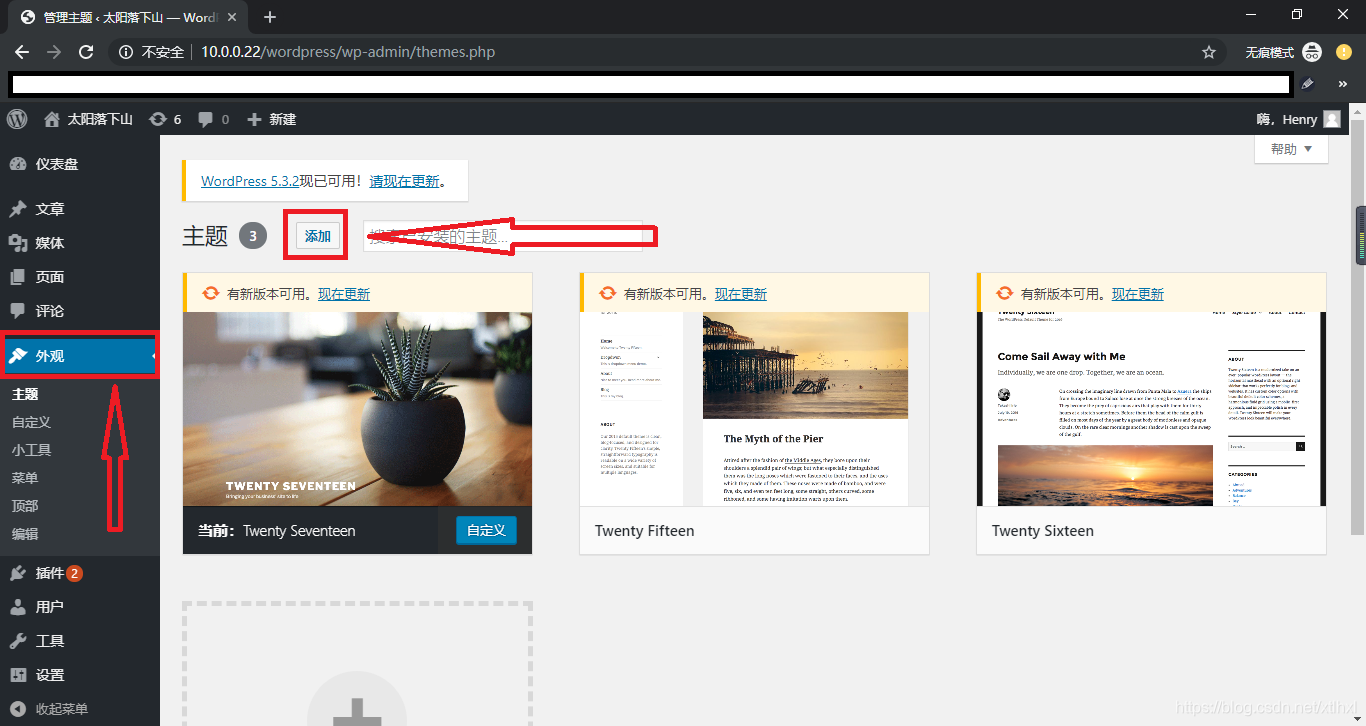Click '添加' add theme button
The width and height of the screenshot is (1366, 726).
[x=318, y=236]
